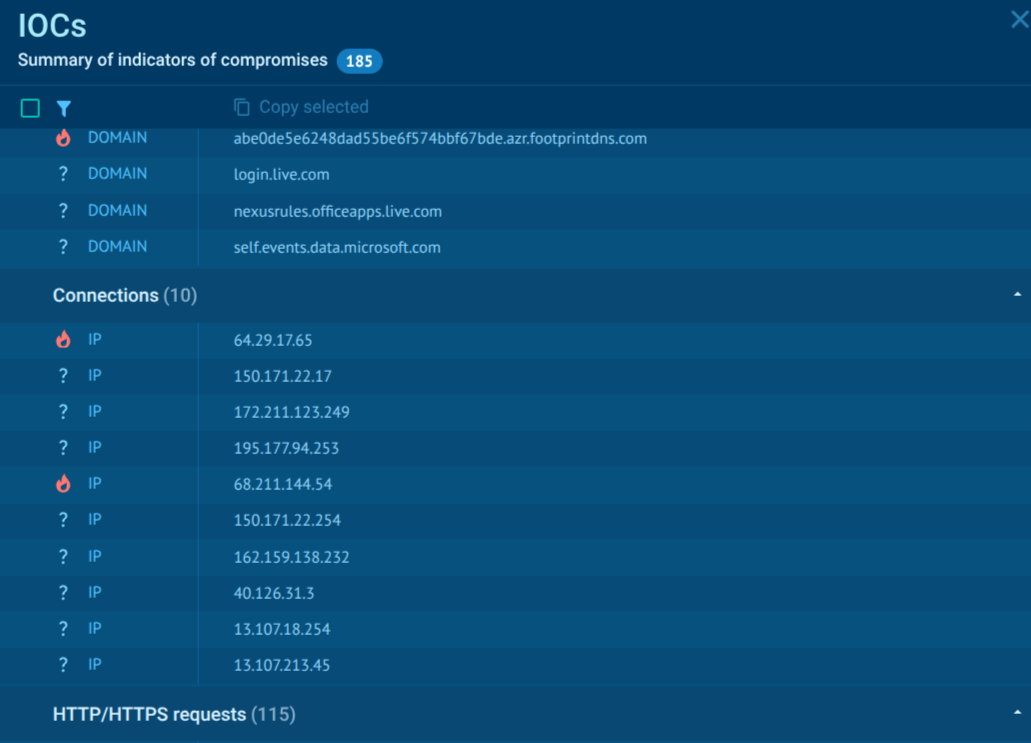Tick the select-all checkbox
The image size is (1031, 743).
click(30, 108)
